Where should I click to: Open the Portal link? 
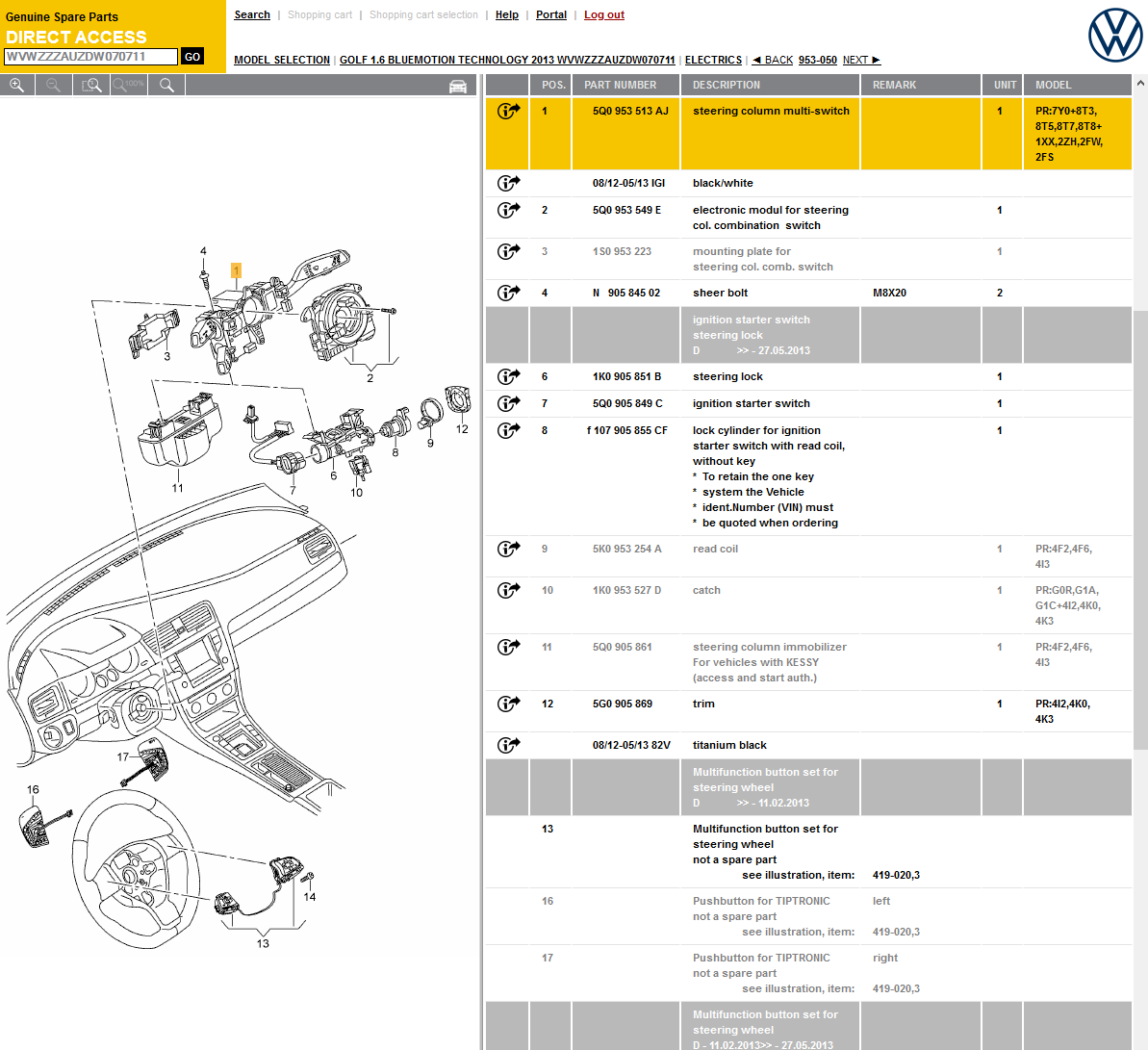[x=551, y=14]
